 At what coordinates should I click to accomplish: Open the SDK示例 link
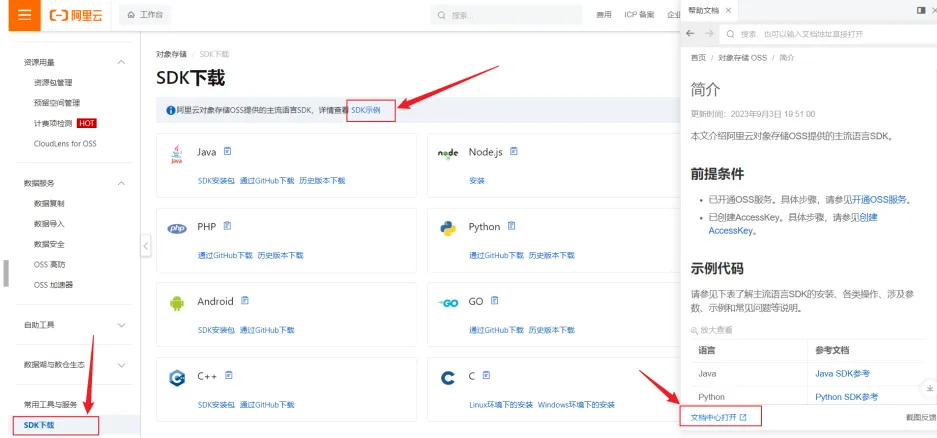[x=365, y=110]
